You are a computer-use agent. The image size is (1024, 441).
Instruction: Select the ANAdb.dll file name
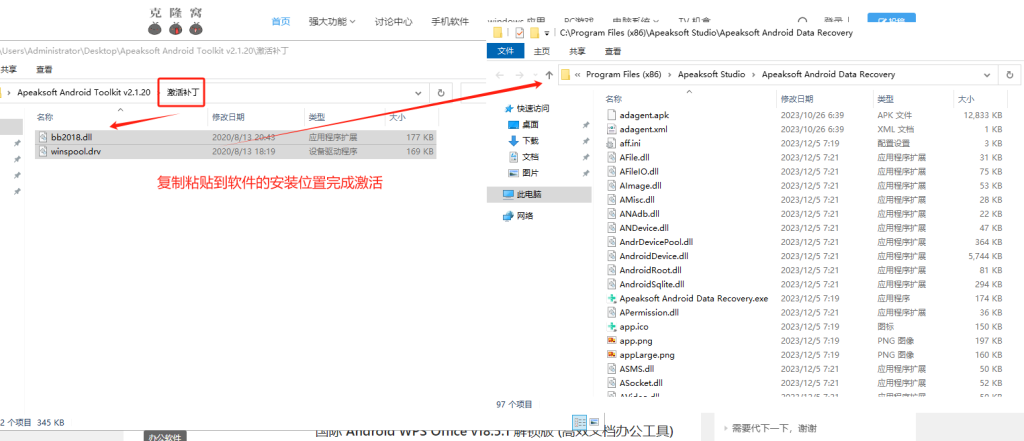coord(639,214)
